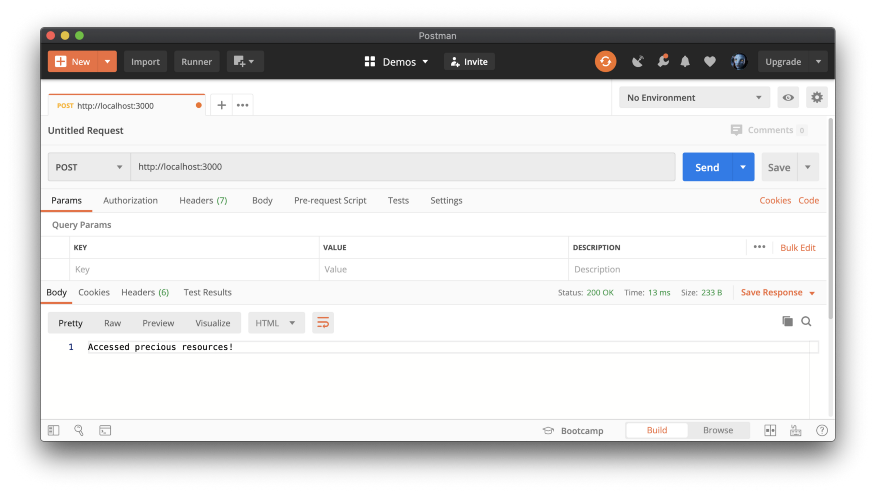
Task: Click the environment quick look eye icon
Action: (x=788, y=98)
